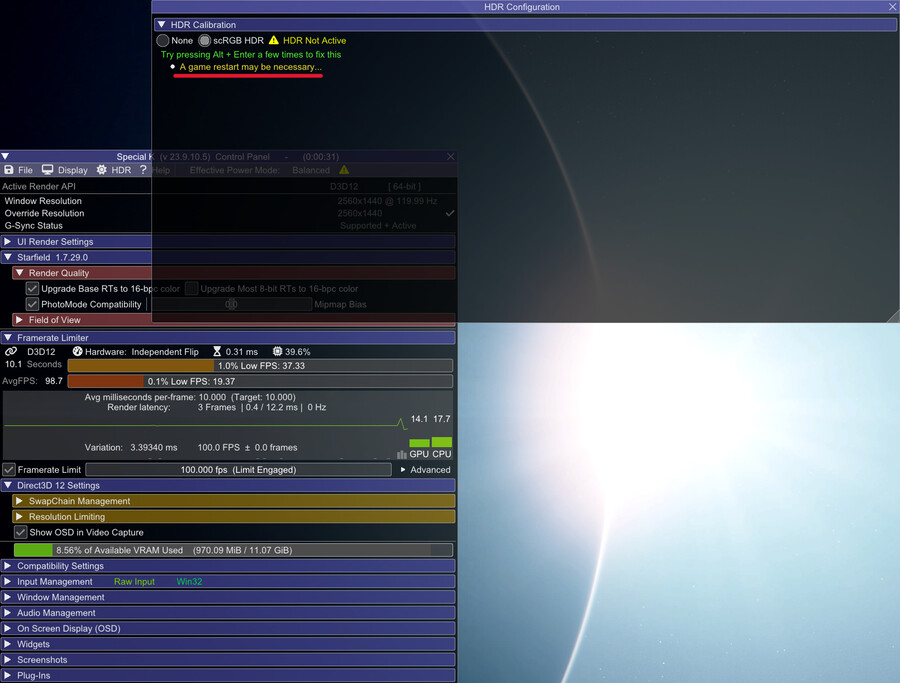Select the scRGB HDR radio button
This screenshot has height=683, width=900.
[x=204, y=40]
